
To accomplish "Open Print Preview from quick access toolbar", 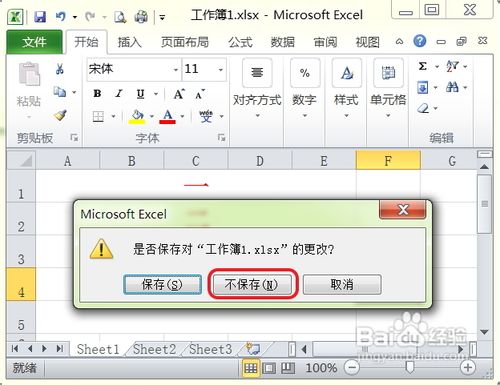I will pyautogui.click(x=120, y=17).
